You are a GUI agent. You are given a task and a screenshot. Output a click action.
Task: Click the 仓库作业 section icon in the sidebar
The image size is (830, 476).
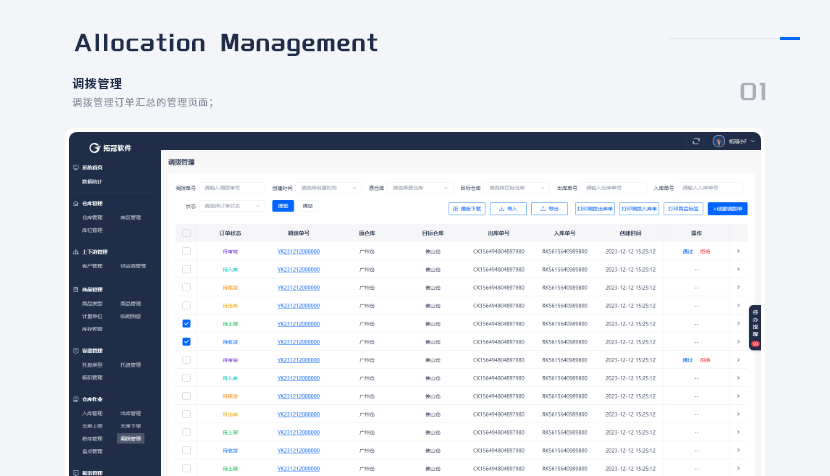point(75,399)
